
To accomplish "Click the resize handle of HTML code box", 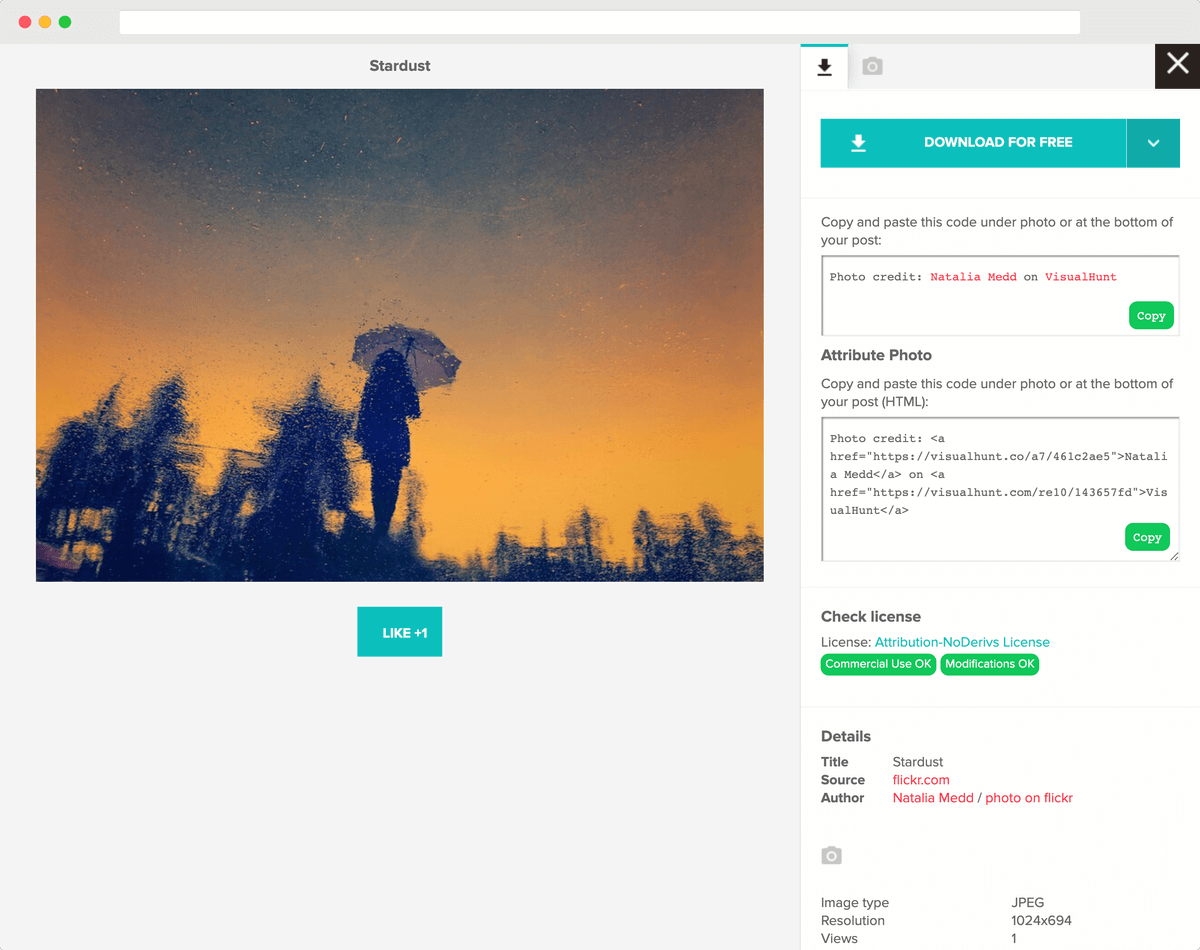I will tap(1174, 556).
